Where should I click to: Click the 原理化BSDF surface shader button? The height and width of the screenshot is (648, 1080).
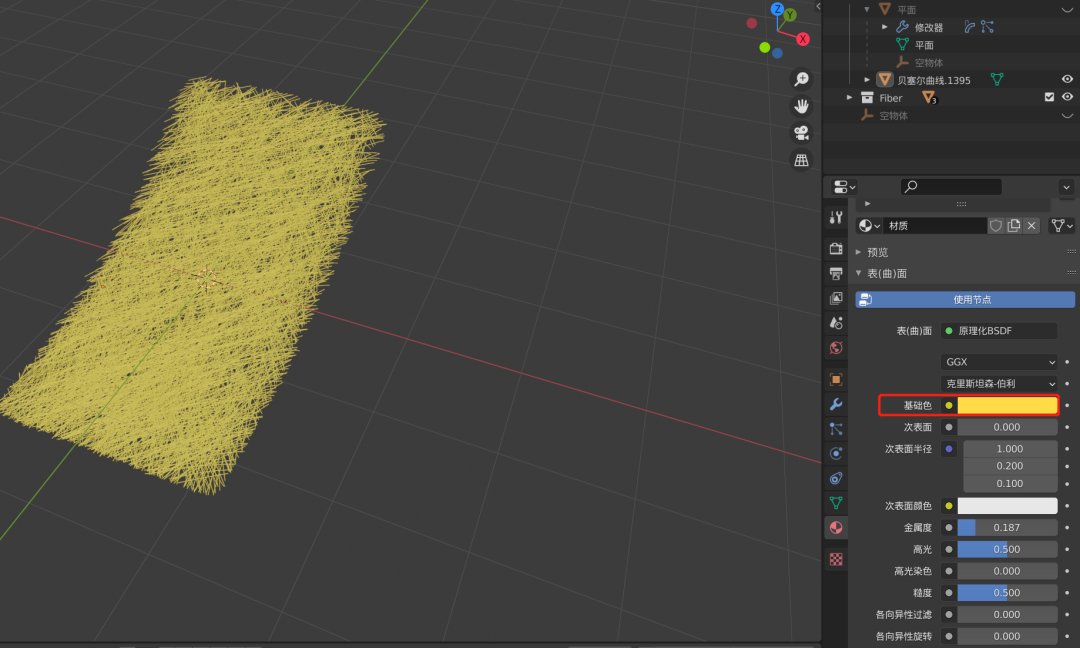999,331
